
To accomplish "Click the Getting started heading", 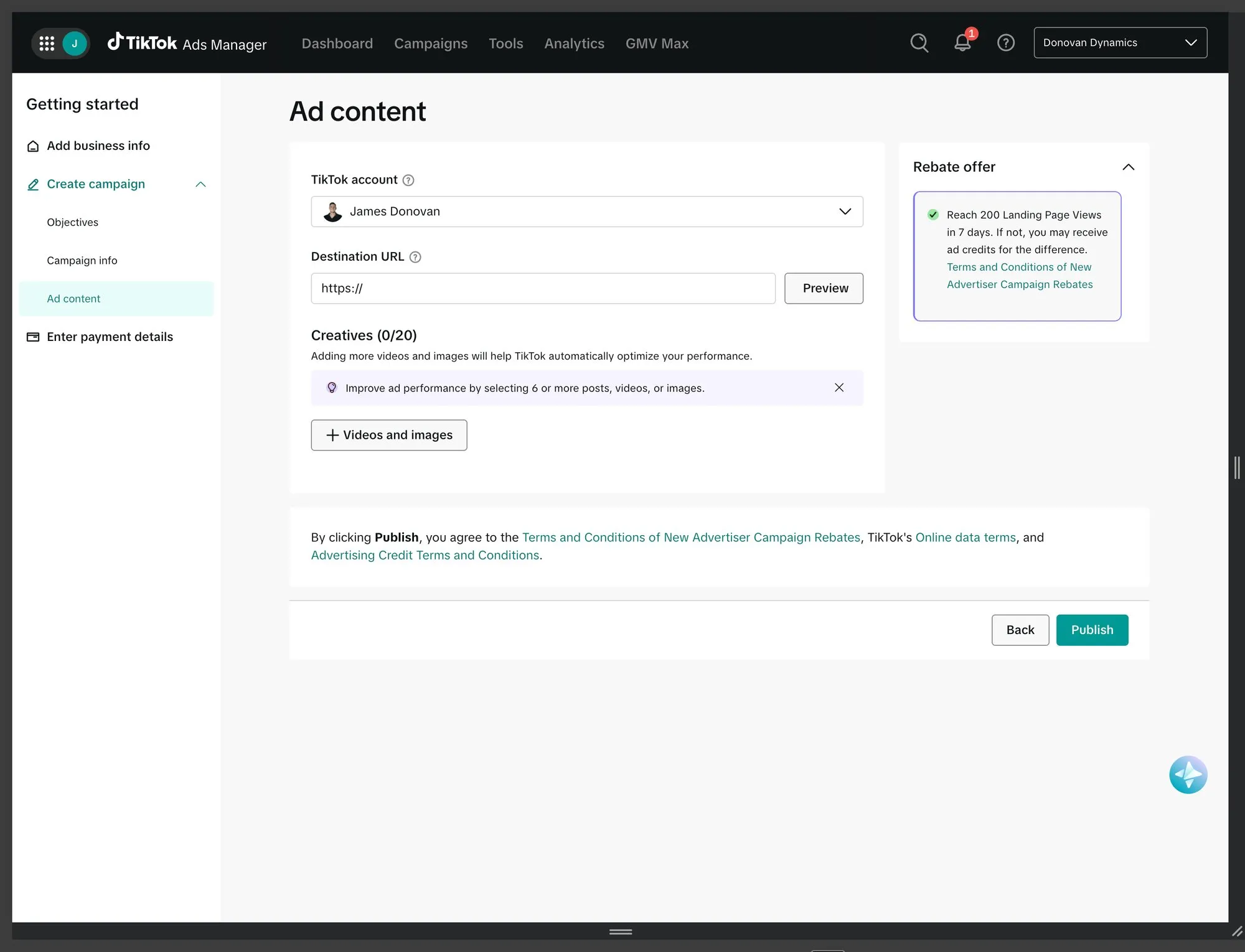I will (82, 104).
